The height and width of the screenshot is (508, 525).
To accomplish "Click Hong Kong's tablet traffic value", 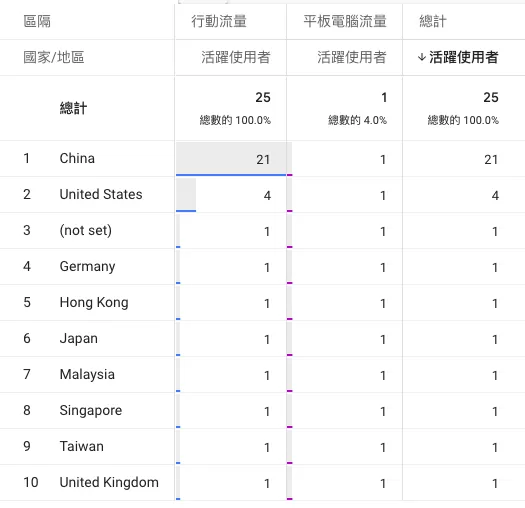I will click(383, 303).
